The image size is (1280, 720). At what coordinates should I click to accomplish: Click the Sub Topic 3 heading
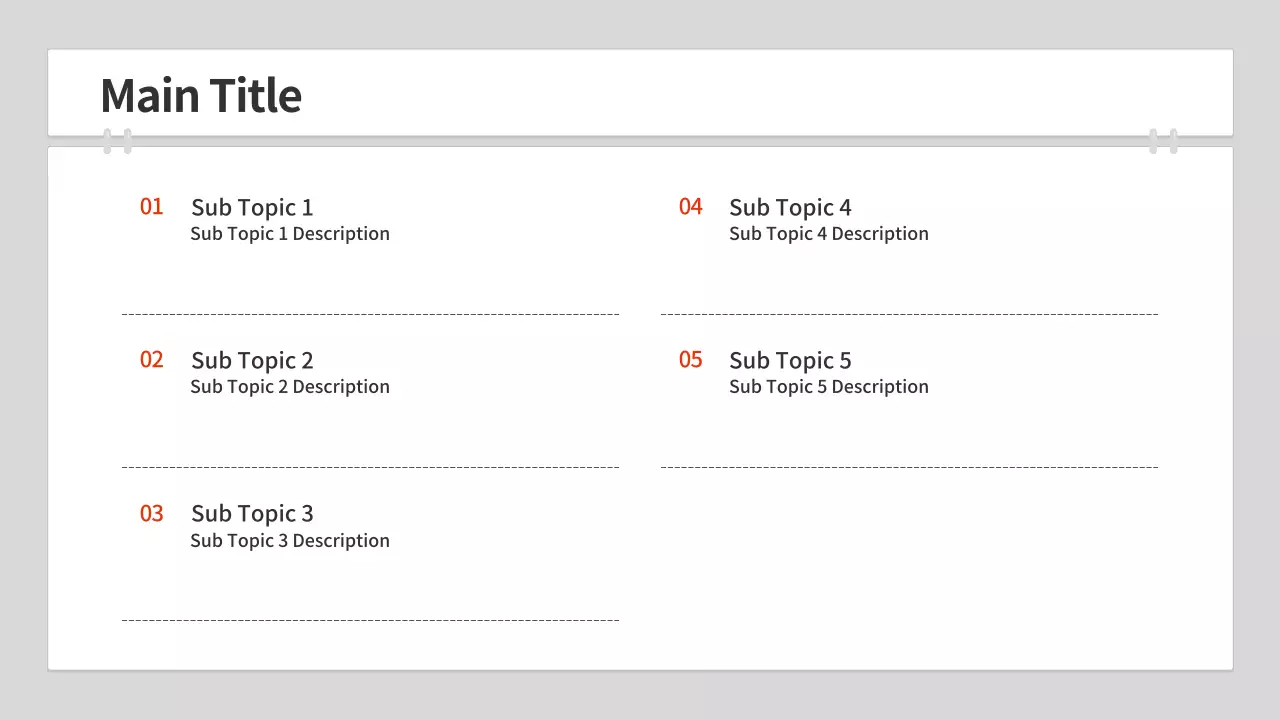pyautogui.click(x=252, y=514)
